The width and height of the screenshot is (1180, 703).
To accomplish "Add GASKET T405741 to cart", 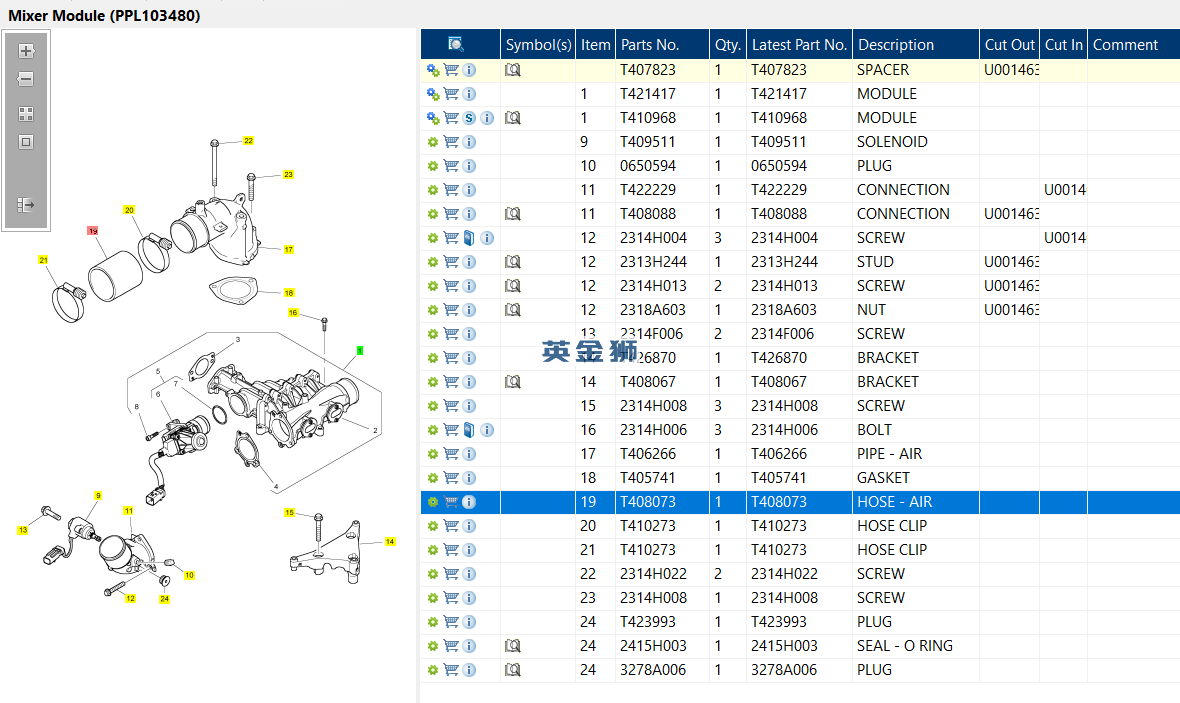I will coord(451,478).
